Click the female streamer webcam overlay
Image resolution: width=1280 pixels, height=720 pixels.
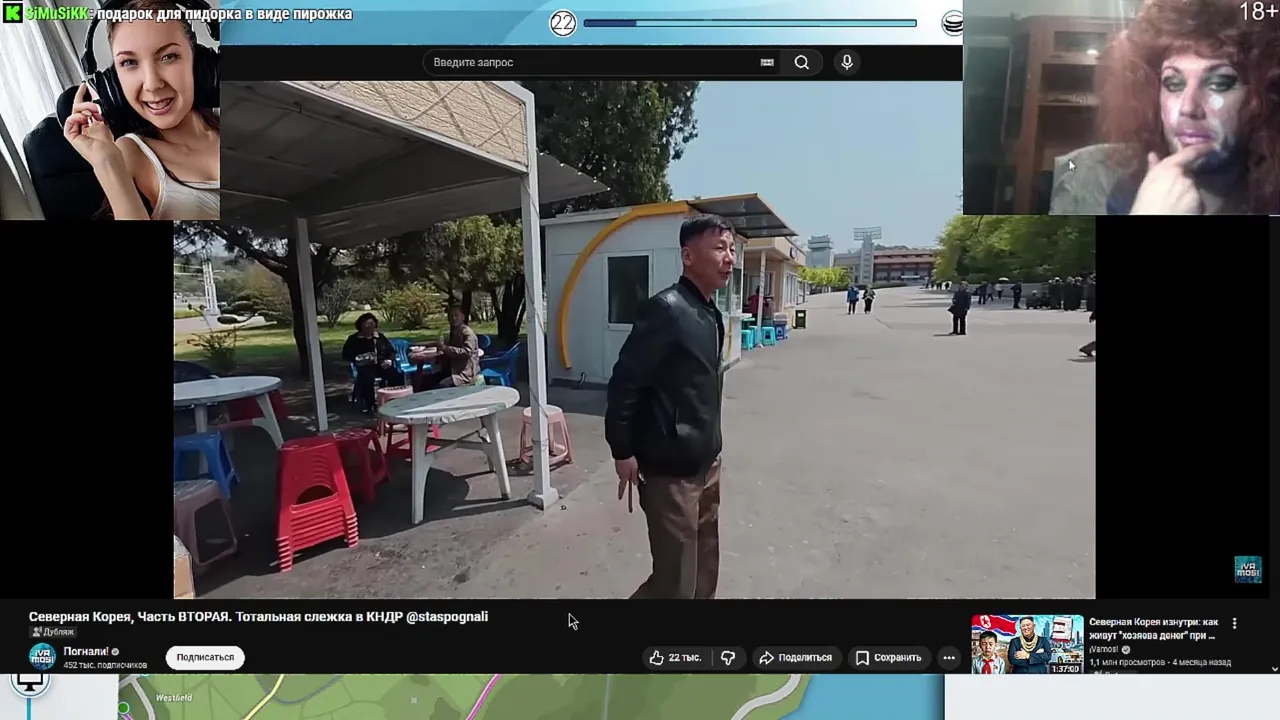click(110, 110)
